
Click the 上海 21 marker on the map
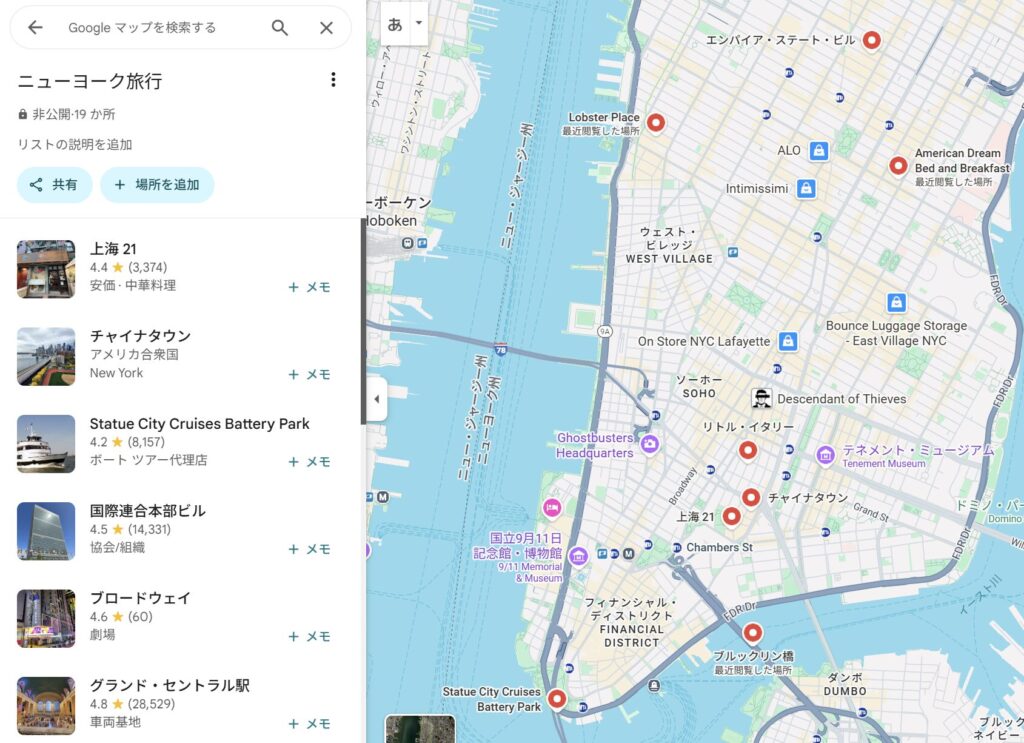(x=733, y=515)
